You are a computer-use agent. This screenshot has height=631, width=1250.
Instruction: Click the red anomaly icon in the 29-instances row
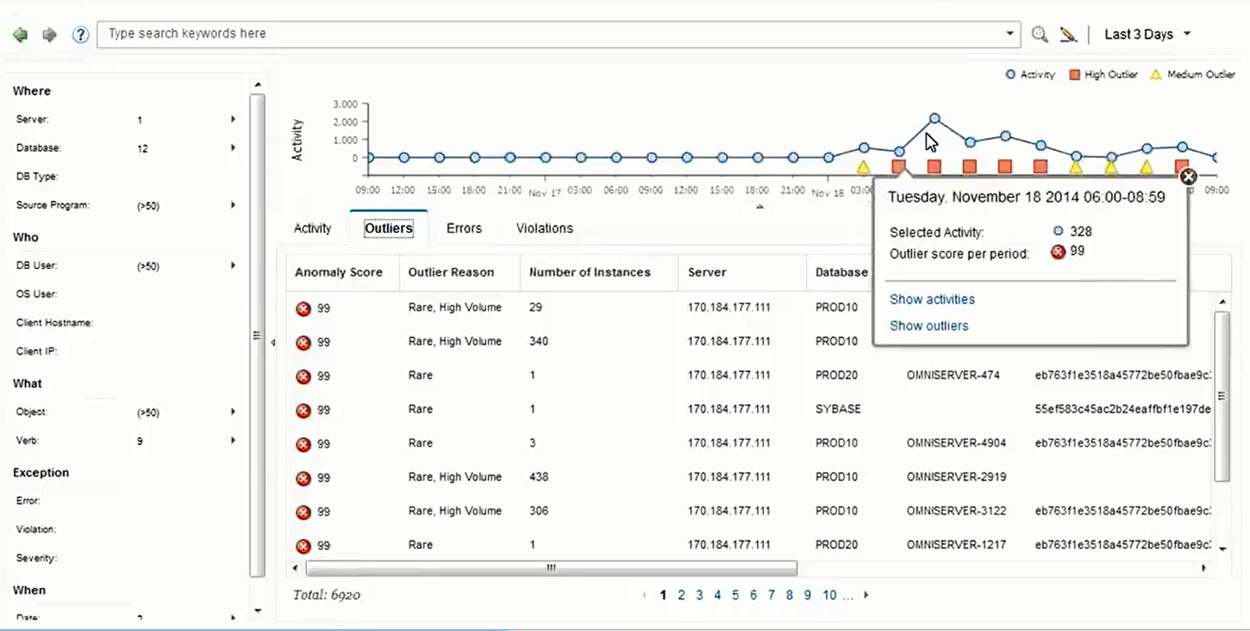[x=303, y=309]
